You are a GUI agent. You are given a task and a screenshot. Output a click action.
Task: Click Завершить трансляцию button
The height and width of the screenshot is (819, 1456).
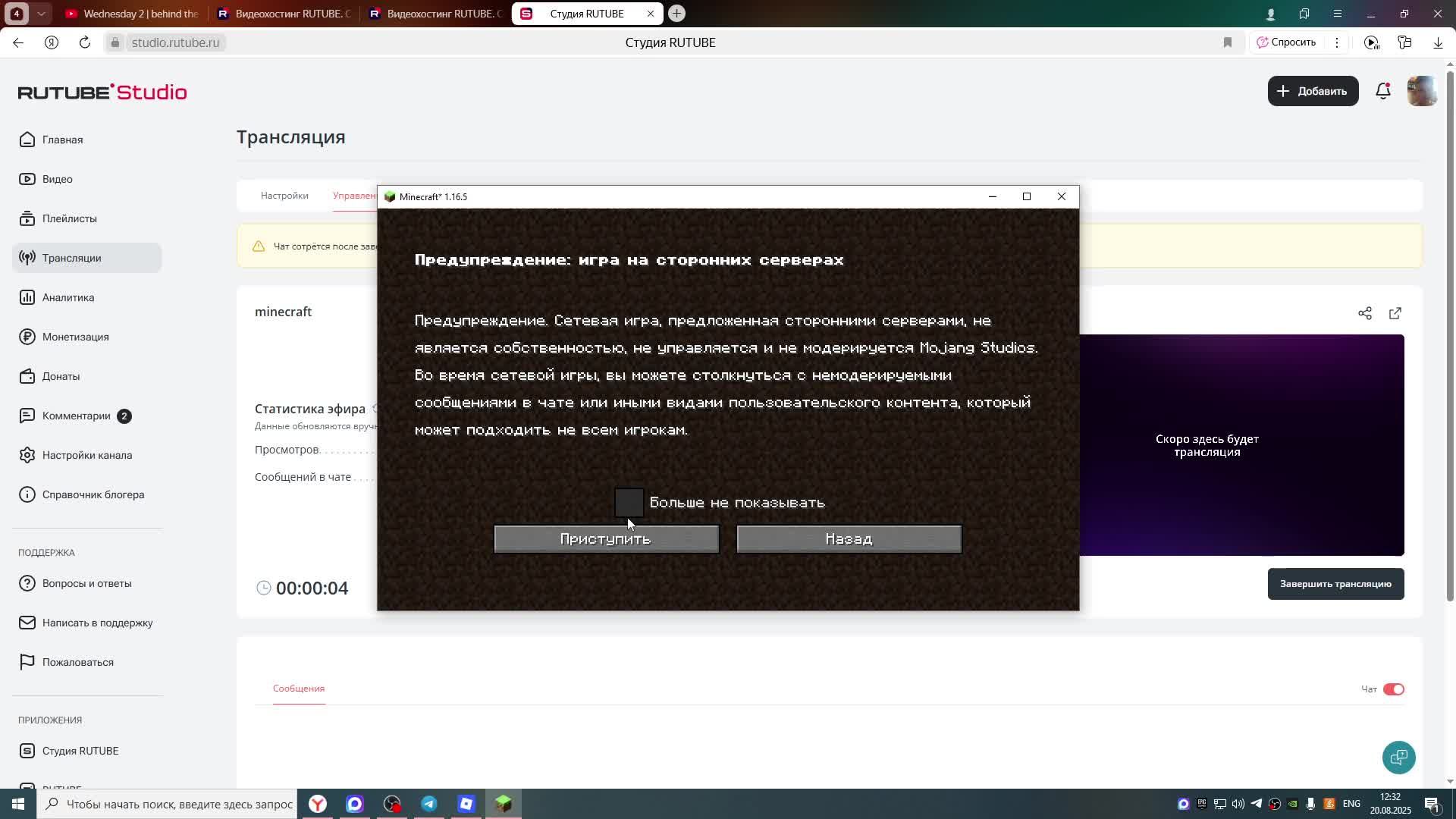point(1335,584)
